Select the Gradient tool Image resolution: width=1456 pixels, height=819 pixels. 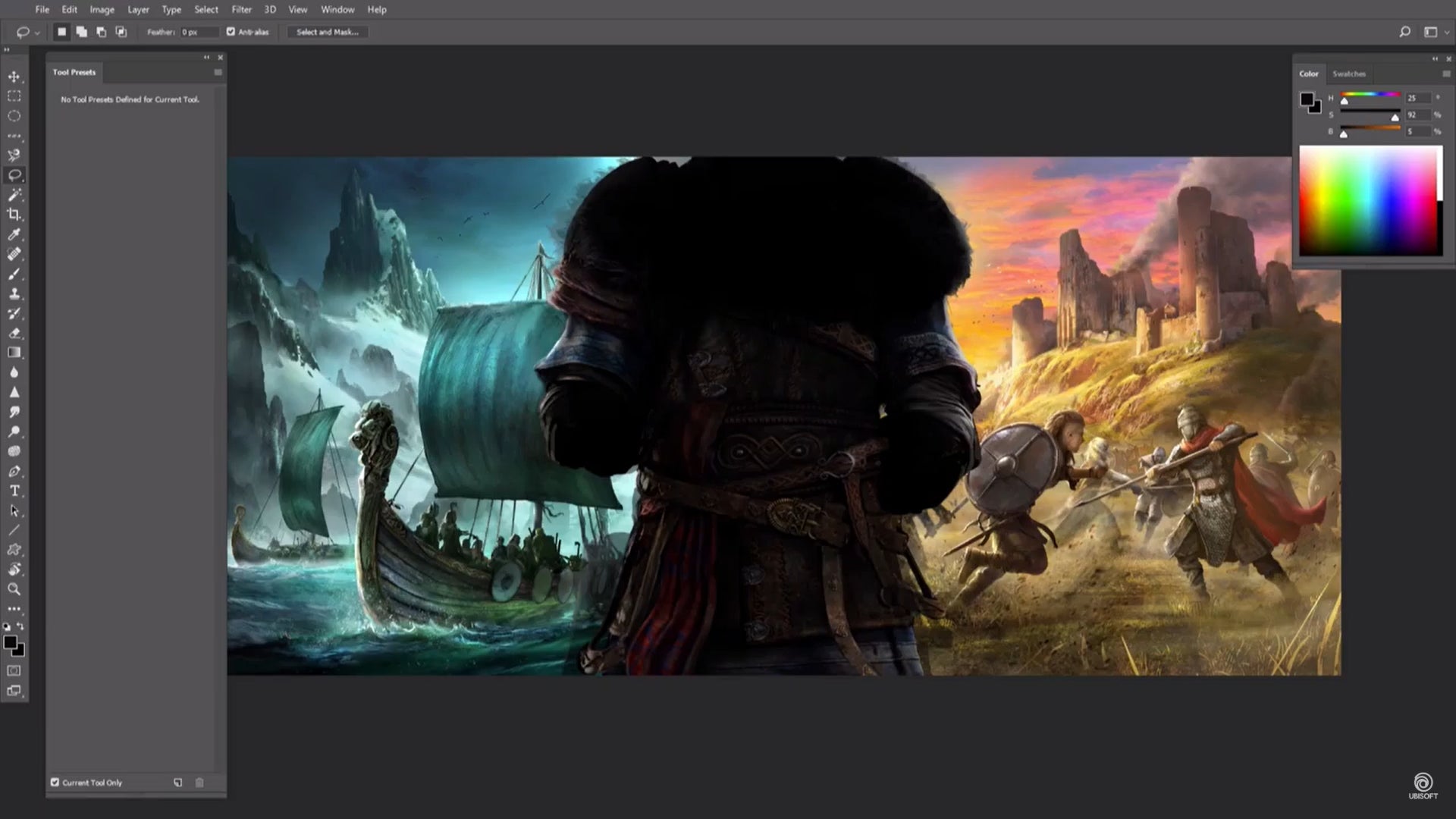pos(14,353)
